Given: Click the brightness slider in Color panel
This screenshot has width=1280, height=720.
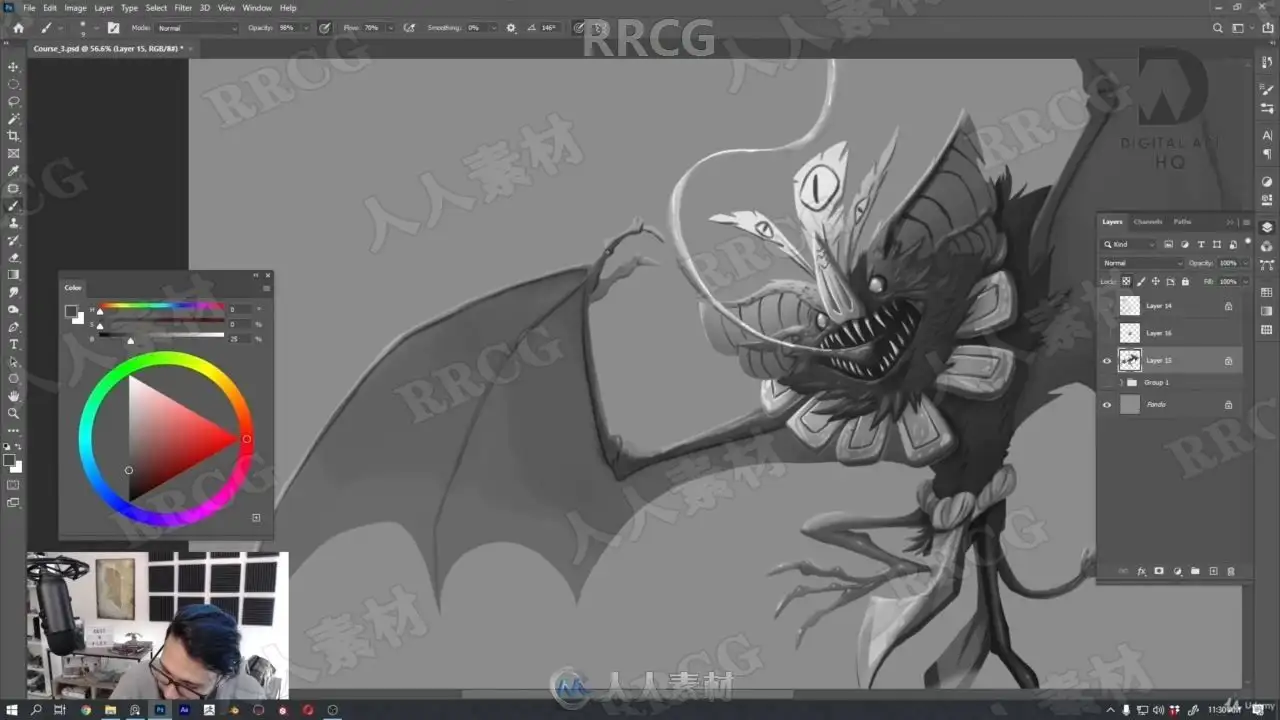Looking at the screenshot, I should (x=161, y=336).
